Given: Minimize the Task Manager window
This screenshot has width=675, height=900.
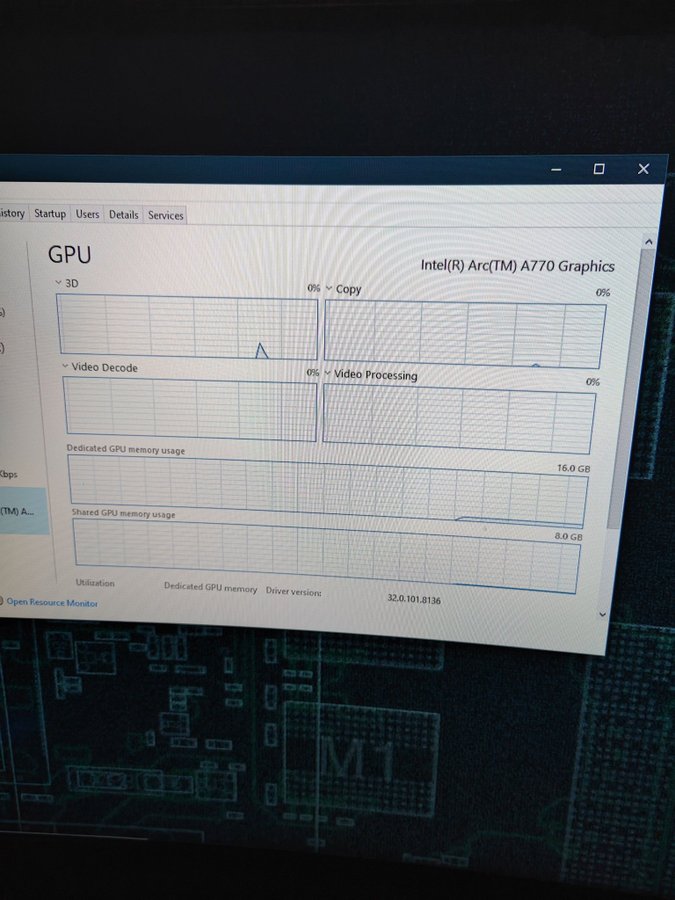Looking at the screenshot, I should point(556,170).
